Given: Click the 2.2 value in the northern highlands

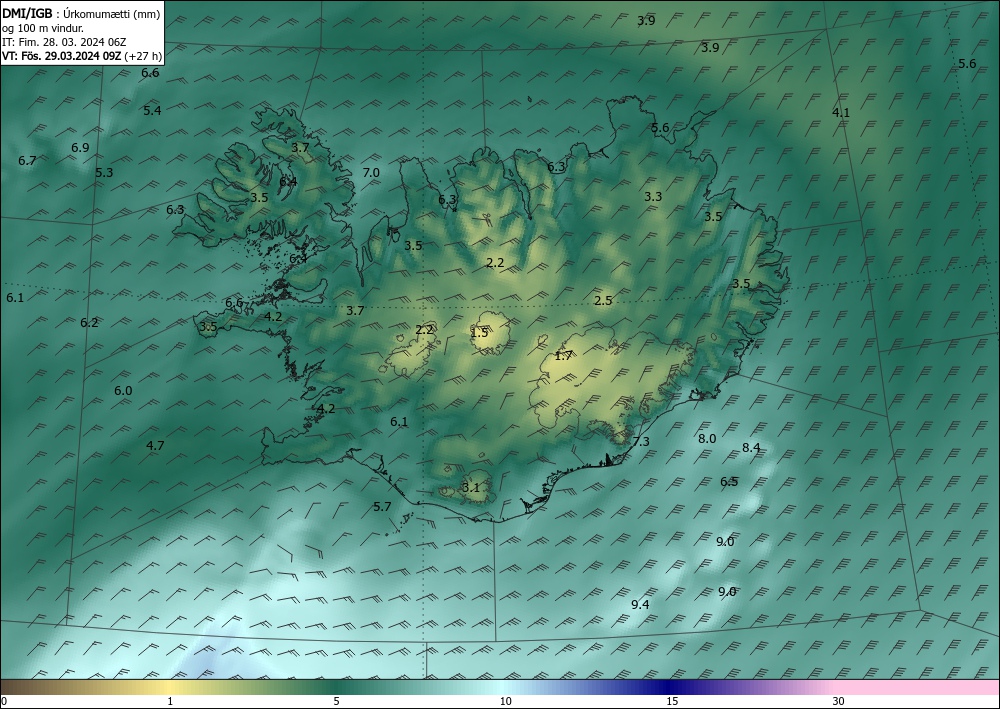Looking at the screenshot, I should pyautogui.click(x=495, y=262).
